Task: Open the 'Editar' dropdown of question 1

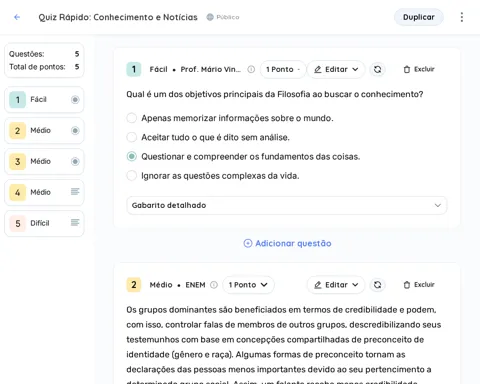Action: [x=336, y=69]
